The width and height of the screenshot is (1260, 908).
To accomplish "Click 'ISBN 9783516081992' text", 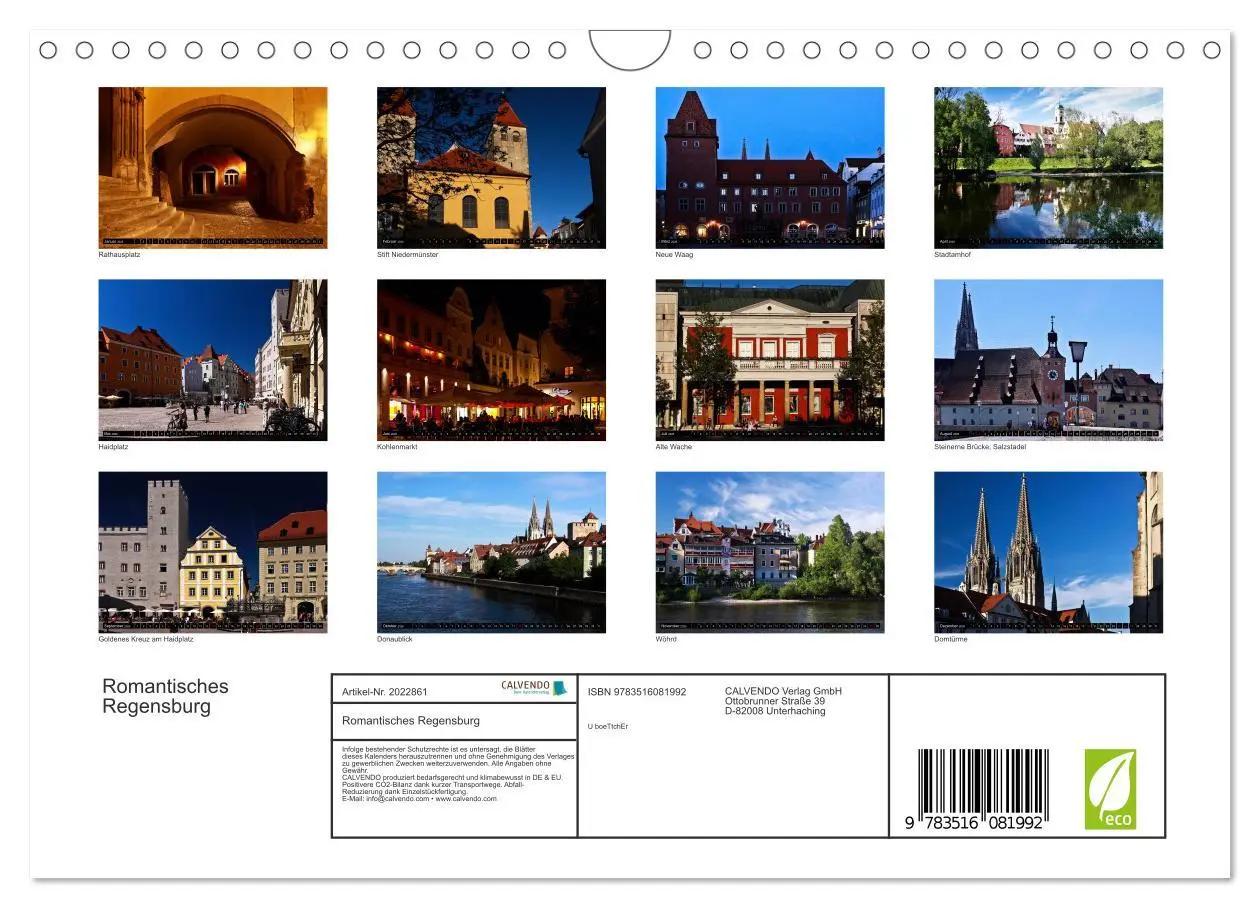I will coord(637,692).
